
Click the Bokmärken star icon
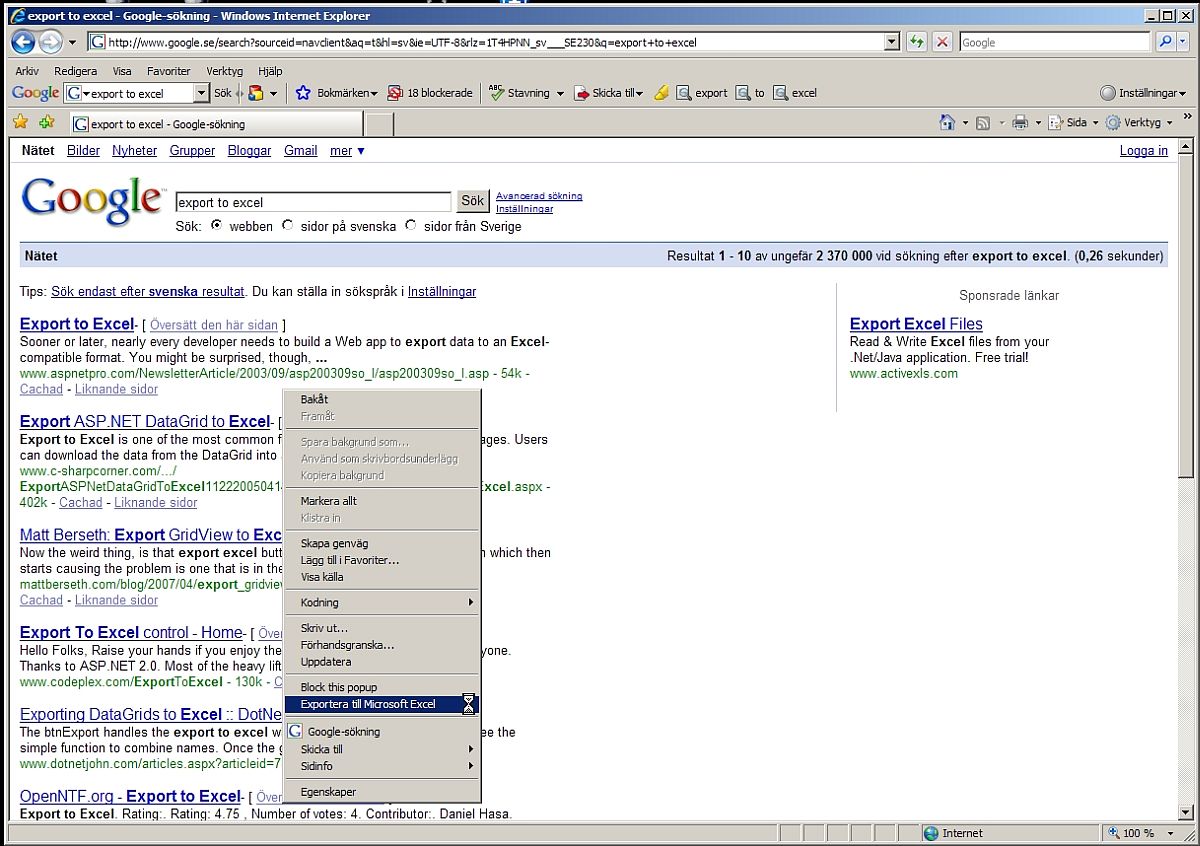[x=303, y=93]
